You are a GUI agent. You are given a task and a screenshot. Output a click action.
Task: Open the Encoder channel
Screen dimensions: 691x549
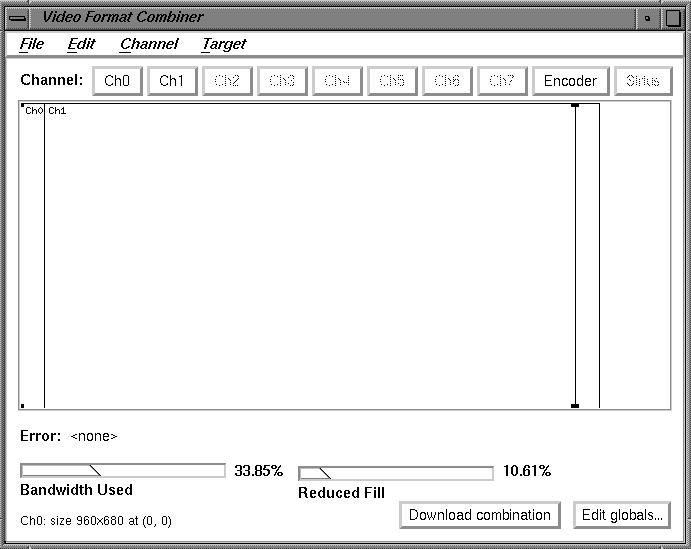tap(571, 81)
